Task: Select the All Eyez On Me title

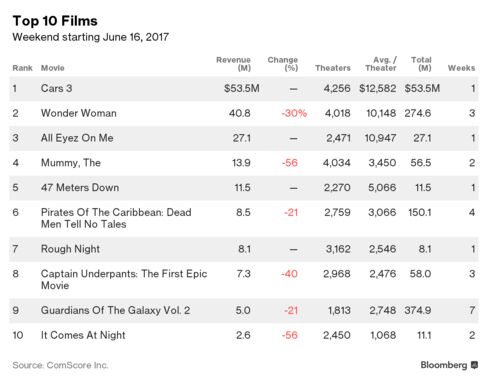Action: point(77,138)
